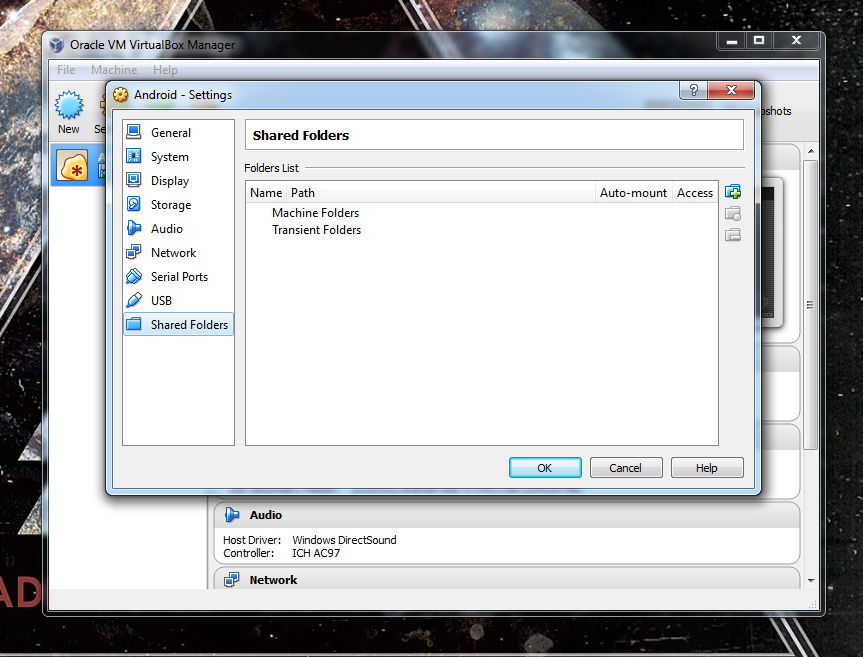Open Network settings category
863x657 pixels.
tap(178, 253)
